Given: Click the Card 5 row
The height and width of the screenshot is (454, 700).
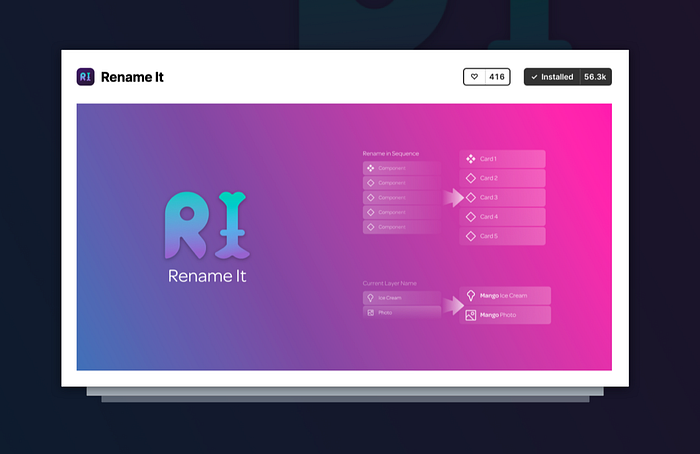Looking at the screenshot, I should pyautogui.click(x=502, y=236).
